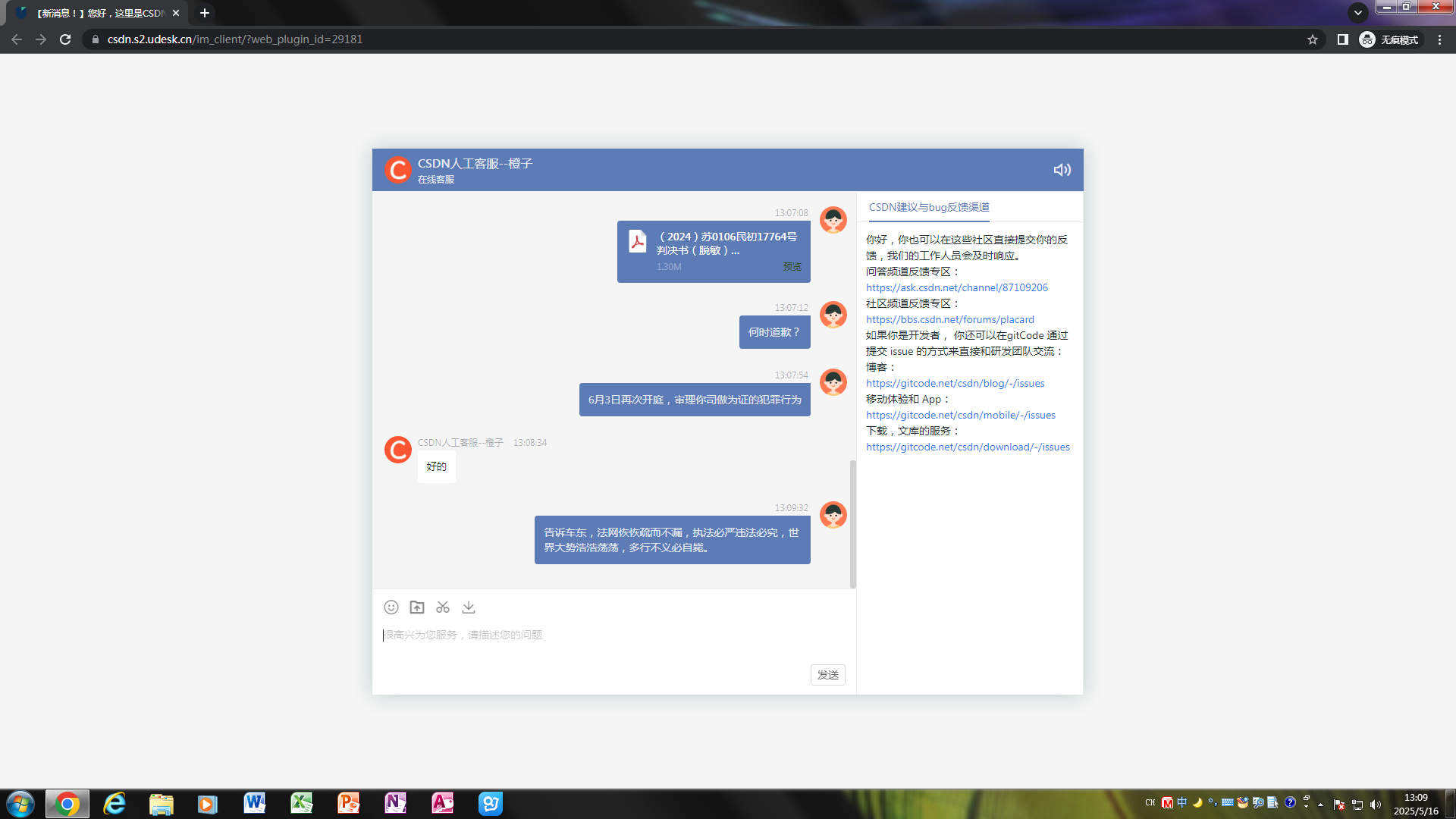The image size is (1456, 819).
Task: Select the scissors screenshot tool
Action: click(x=443, y=607)
